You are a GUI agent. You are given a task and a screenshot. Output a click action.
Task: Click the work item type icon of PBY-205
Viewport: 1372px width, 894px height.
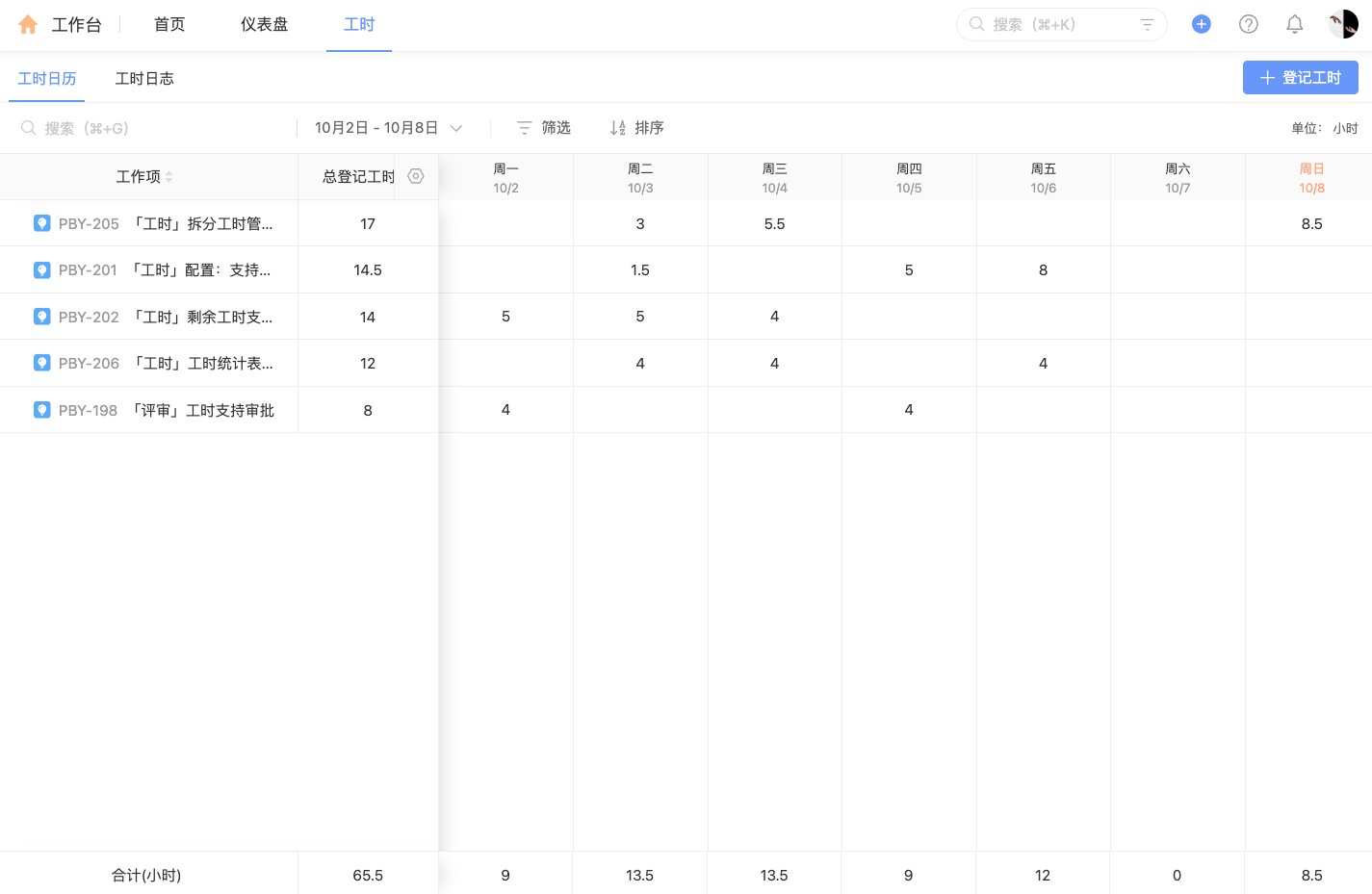(x=41, y=222)
